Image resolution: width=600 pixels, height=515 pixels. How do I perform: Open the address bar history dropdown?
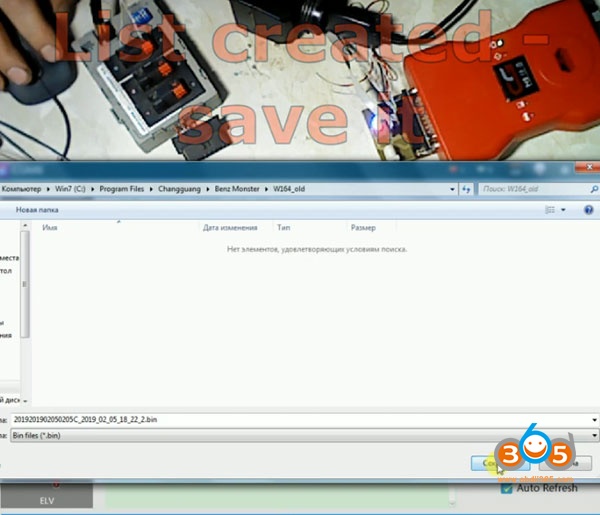tap(452, 189)
